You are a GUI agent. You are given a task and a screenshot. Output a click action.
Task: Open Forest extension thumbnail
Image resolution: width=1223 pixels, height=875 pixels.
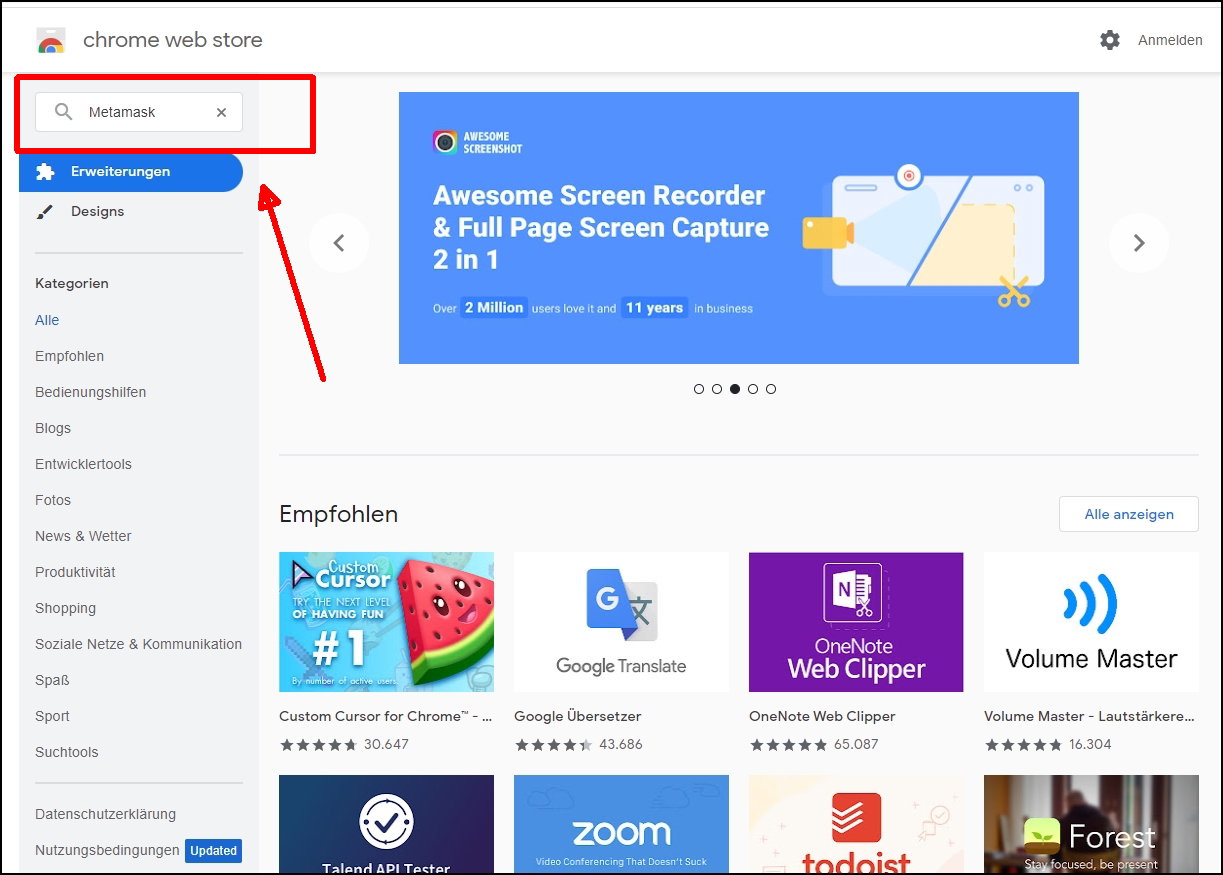coord(1091,825)
